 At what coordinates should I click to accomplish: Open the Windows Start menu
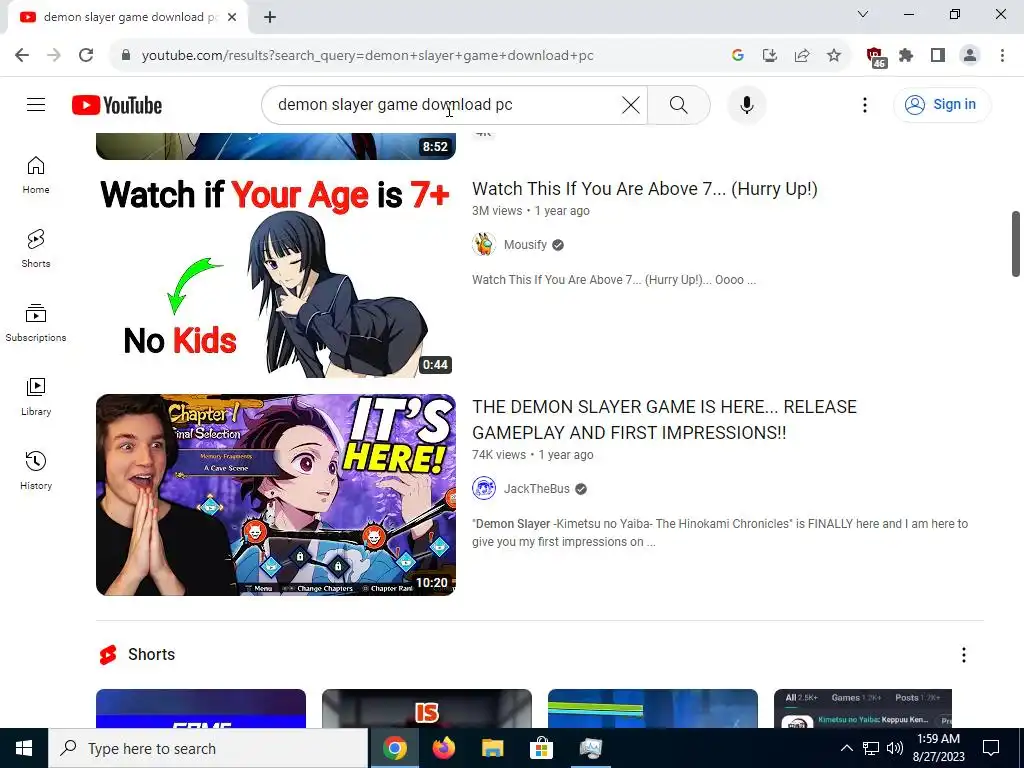point(24,748)
